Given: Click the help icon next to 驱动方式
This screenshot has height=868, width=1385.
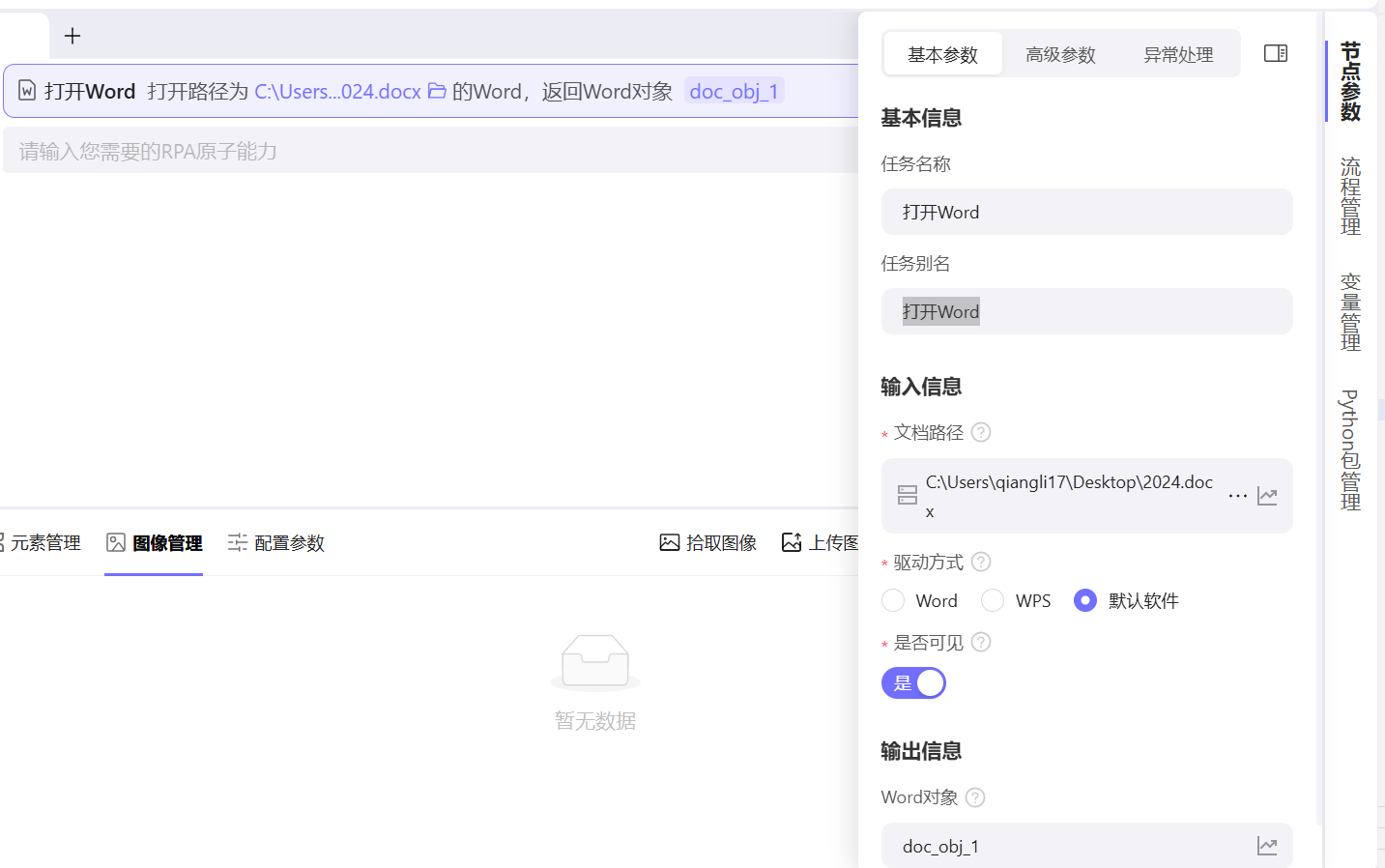Looking at the screenshot, I should pyautogui.click(x=980, y=561).
